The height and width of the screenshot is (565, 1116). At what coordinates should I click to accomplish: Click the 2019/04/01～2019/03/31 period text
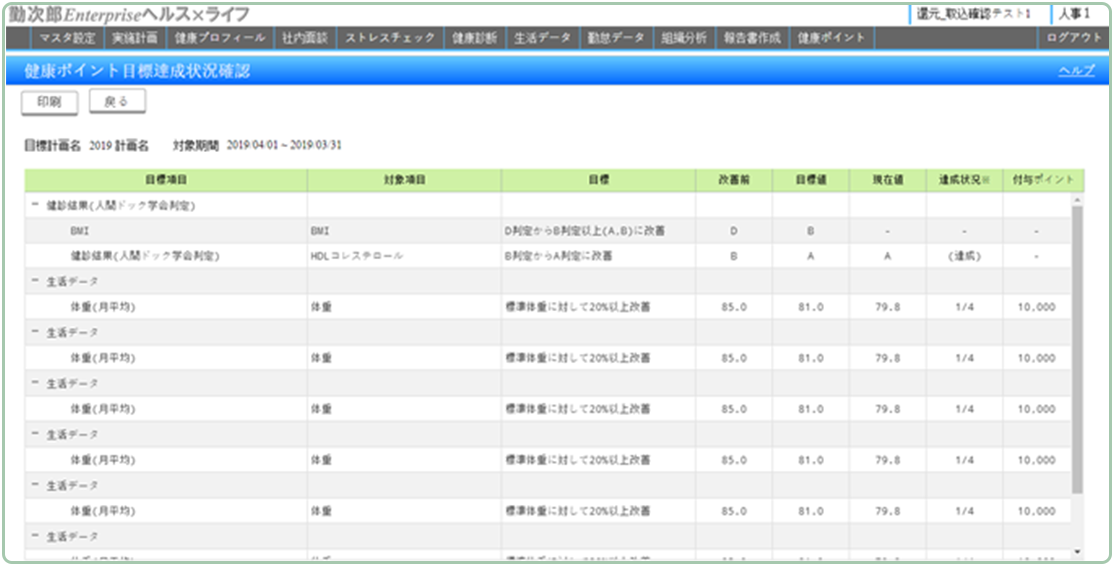(284, 145)
